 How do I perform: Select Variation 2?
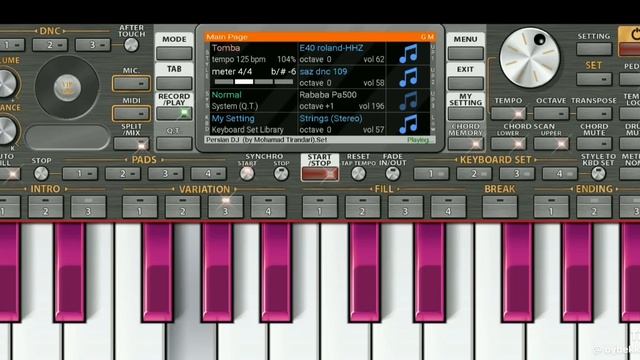pos(182,207)
